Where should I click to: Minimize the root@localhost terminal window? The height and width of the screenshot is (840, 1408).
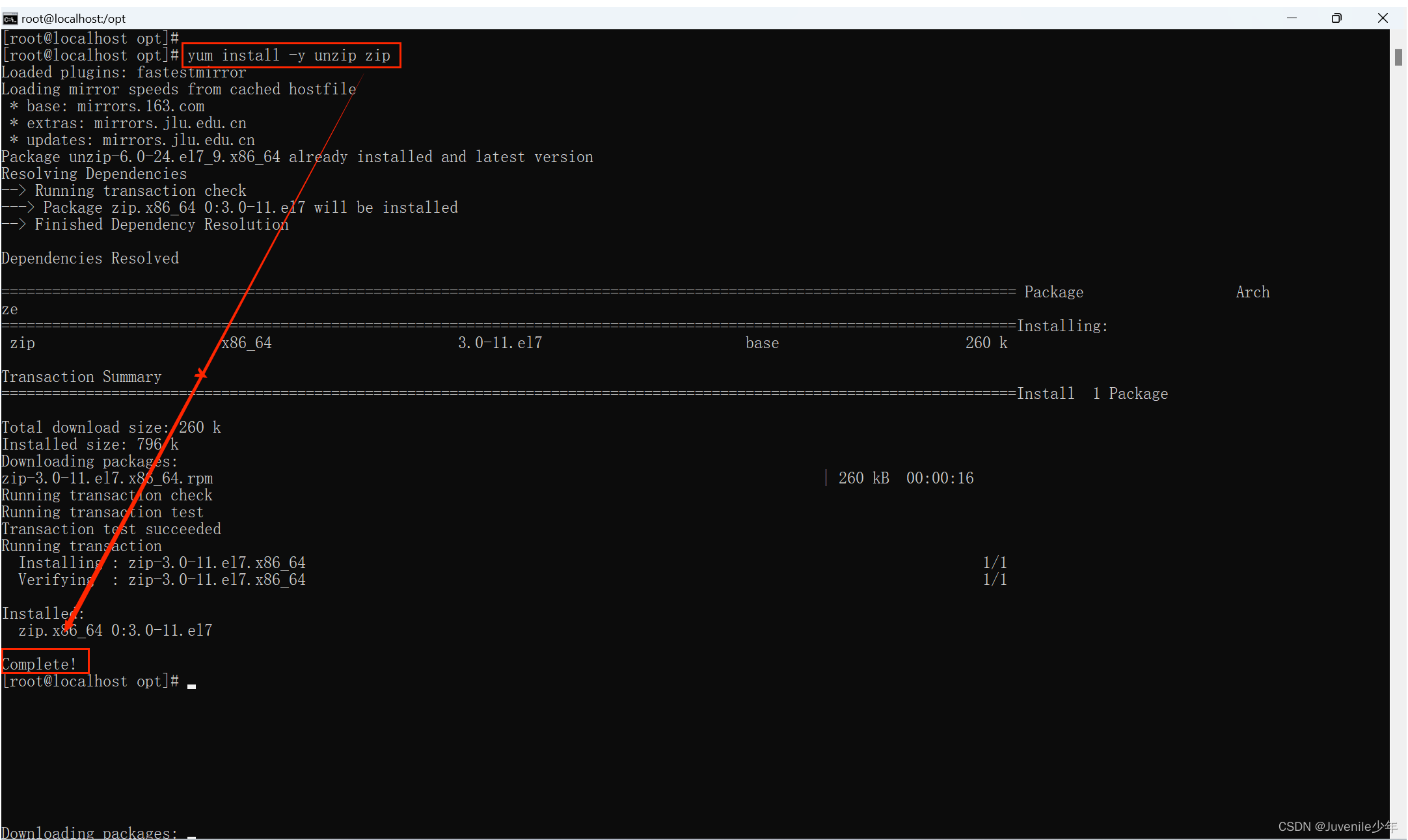point(1292,18)
